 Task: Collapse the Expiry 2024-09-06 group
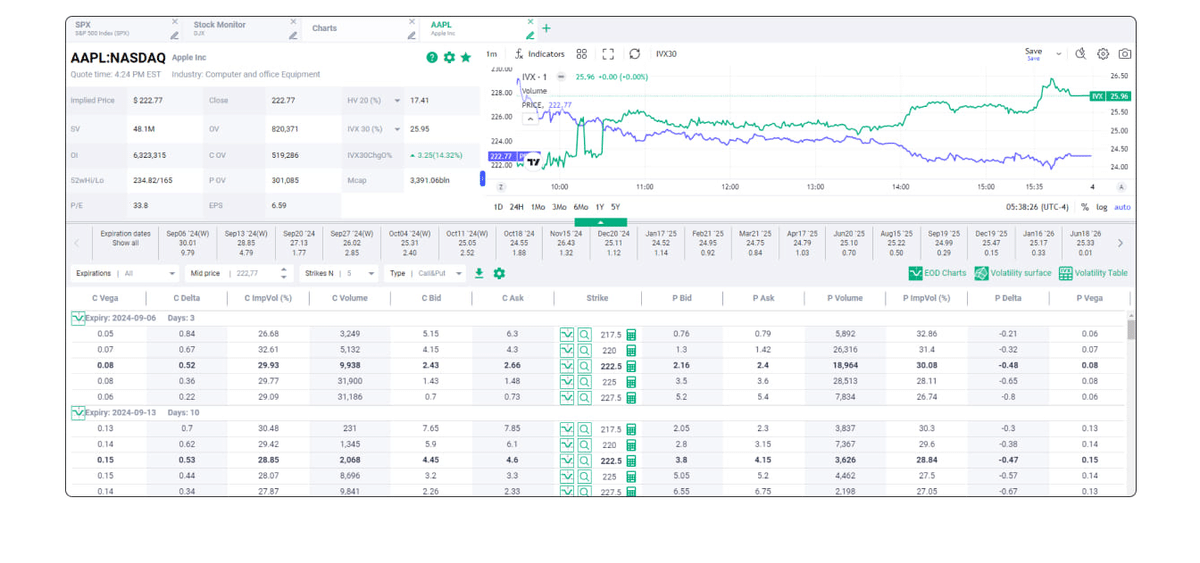point(78,318)
